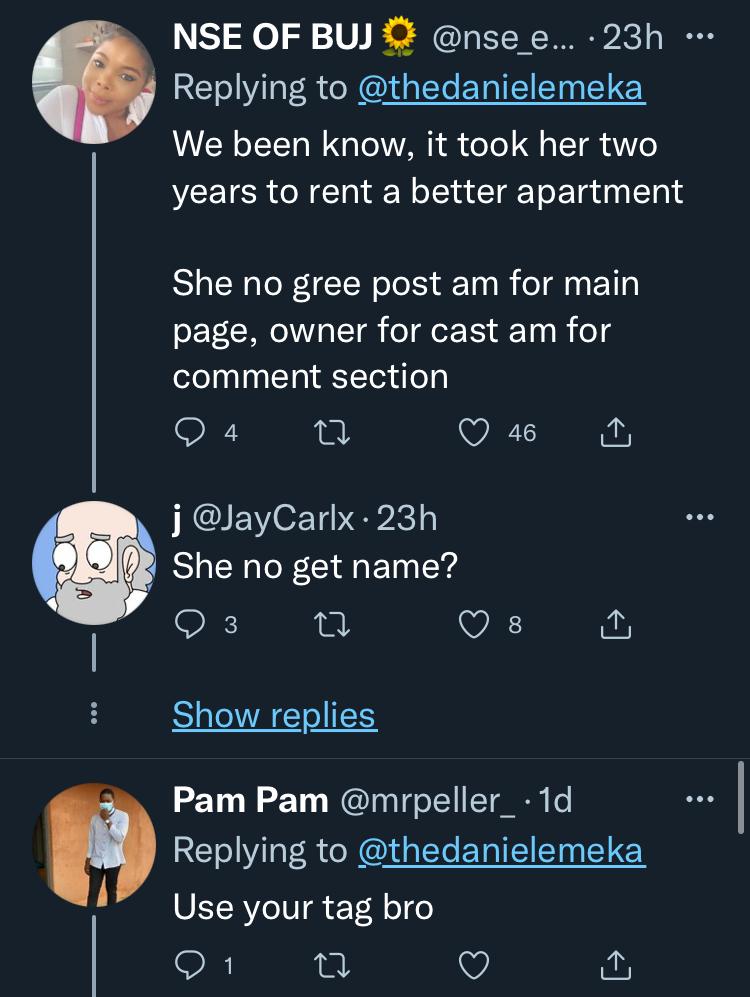This screenshot has height=997, width=750.
Task: Share NSE OF BUJ's tweet
Action: point(616,433)
